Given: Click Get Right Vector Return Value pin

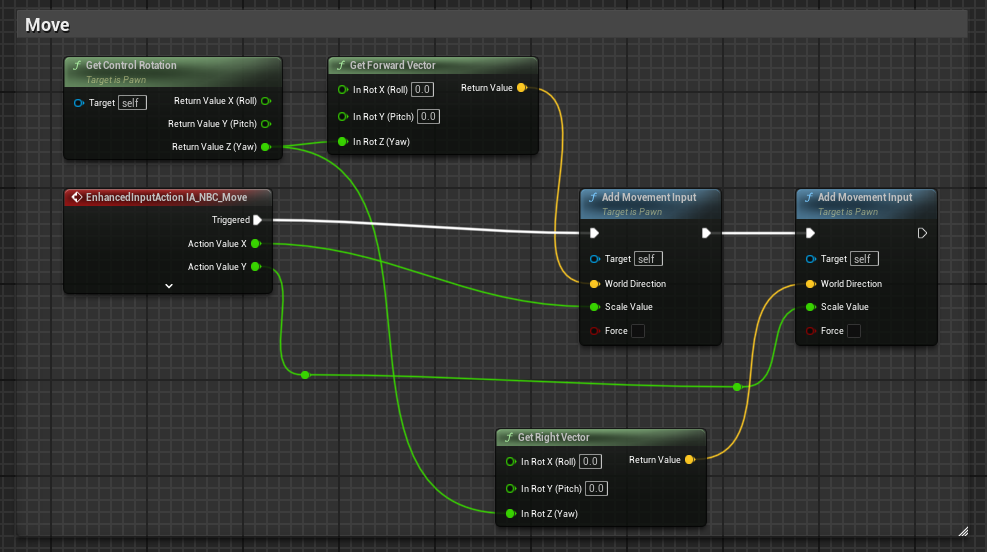Looking at the screenshot, I should point(690,459).
